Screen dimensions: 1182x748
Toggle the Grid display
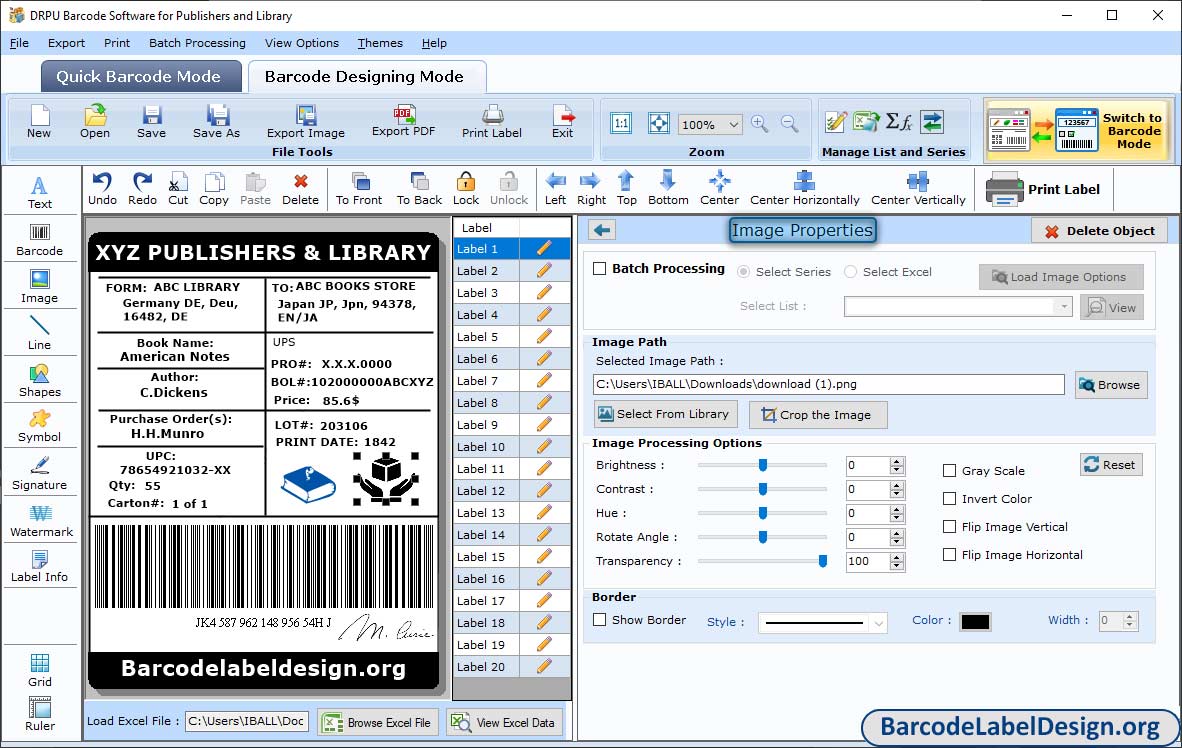coord(39,670)
